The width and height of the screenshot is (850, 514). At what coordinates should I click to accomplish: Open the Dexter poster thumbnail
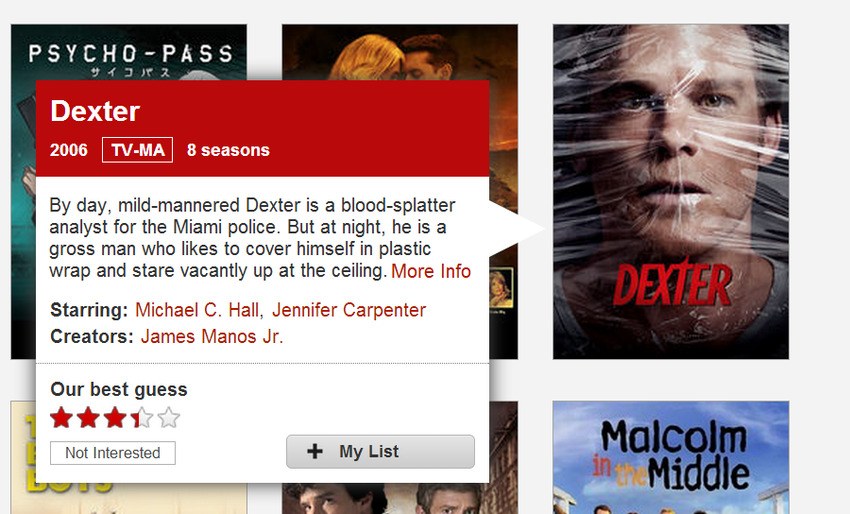click(671, 191)
